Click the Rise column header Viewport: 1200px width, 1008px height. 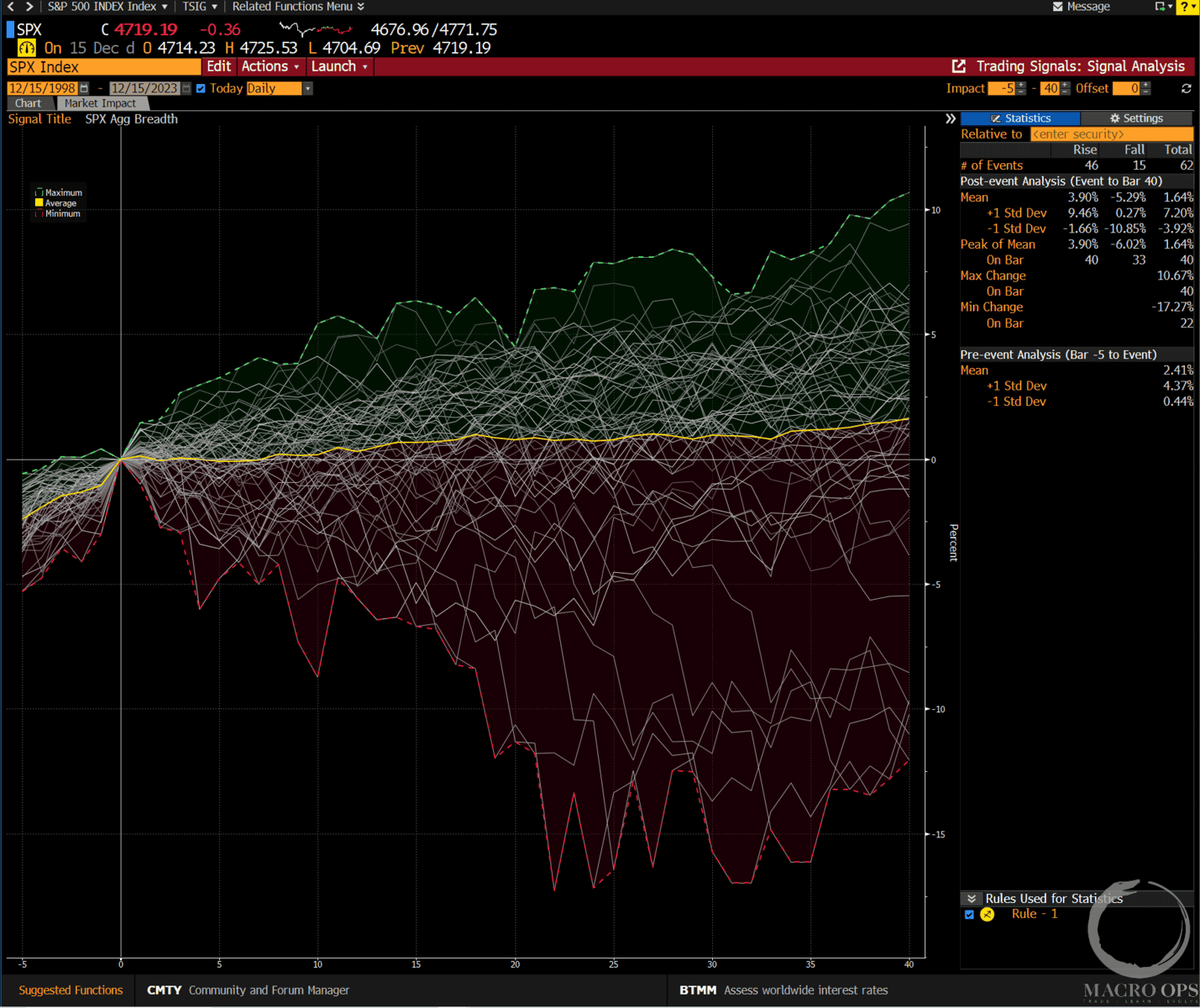coord(1085,150)
